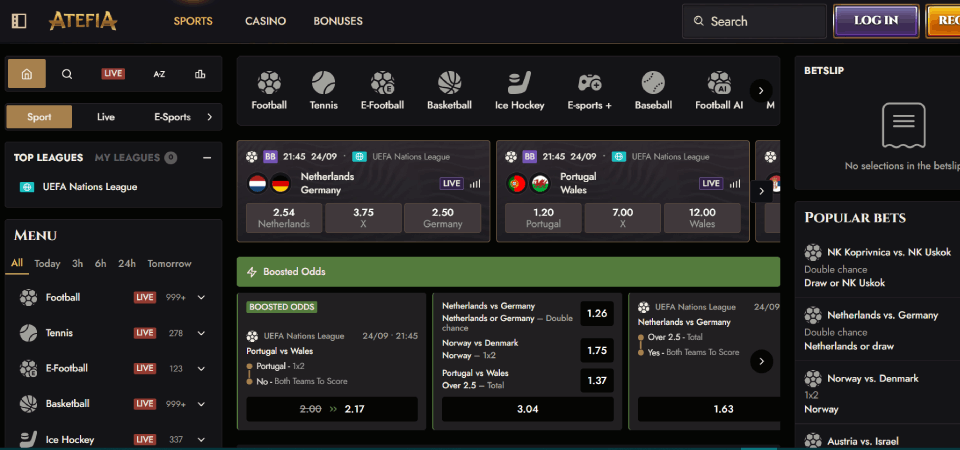Open the CASINO top menu

click(x=265, y=21)
